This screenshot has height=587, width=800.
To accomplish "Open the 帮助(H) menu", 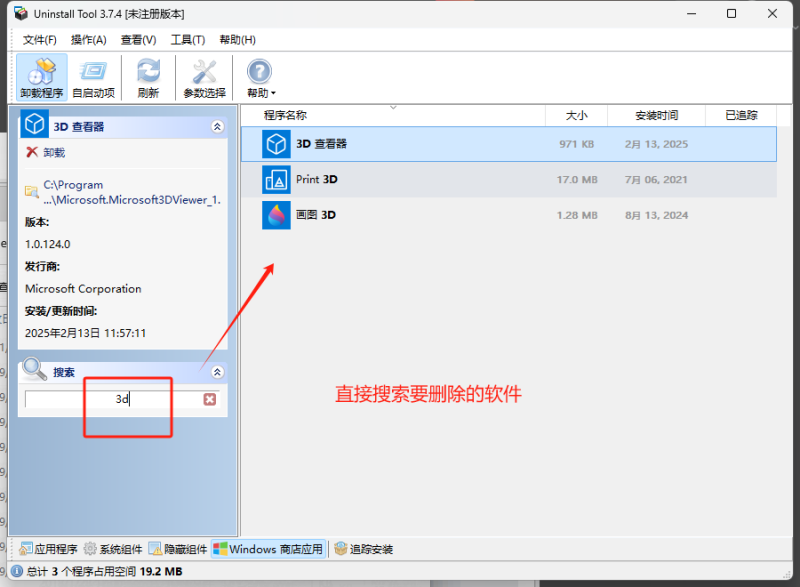I will 237,40.
